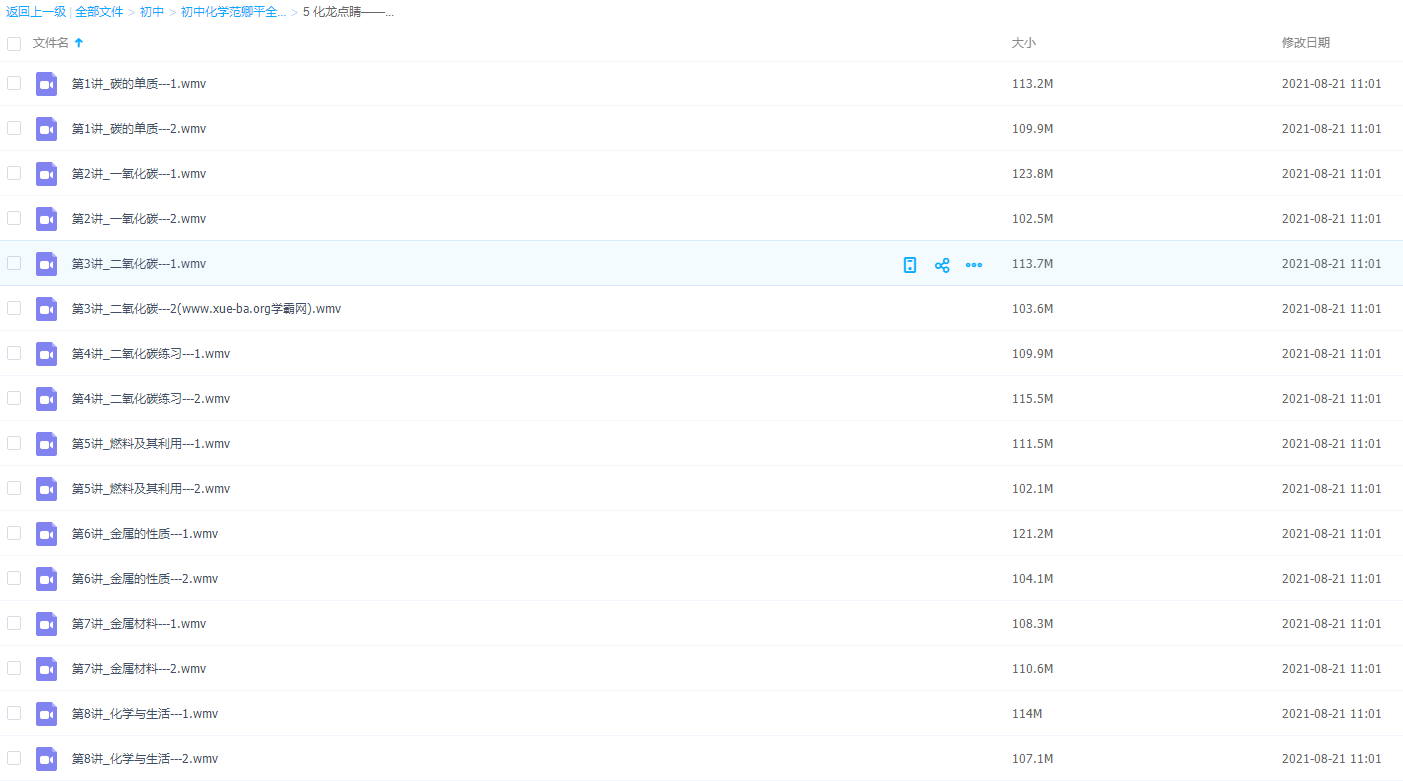Sort by 修改日期 column header
Image resolution: width=1403 pixels, height=781 pixels.
point(1305,43)
